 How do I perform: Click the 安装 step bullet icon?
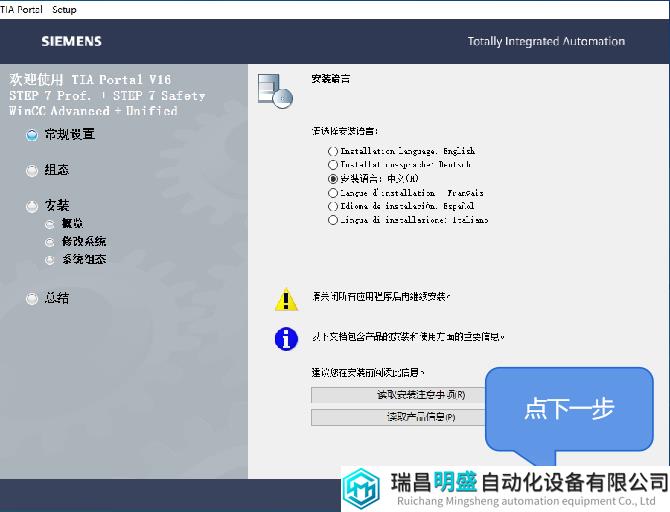pos(32,207)
